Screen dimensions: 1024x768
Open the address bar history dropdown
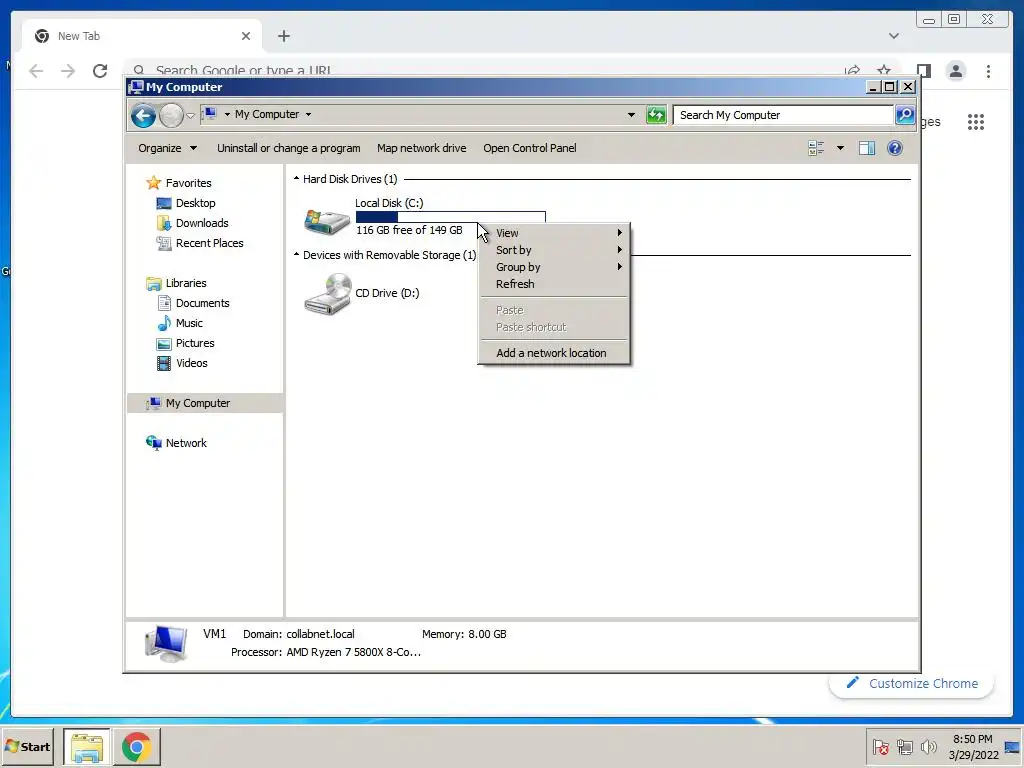(x=631, y=115)
